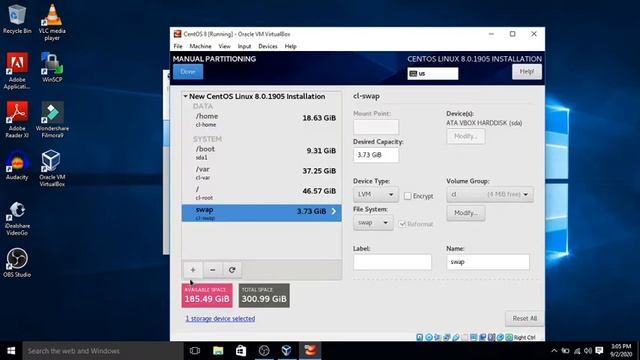
Task: Click the Help! button in the installer
Action: point(527,72)
